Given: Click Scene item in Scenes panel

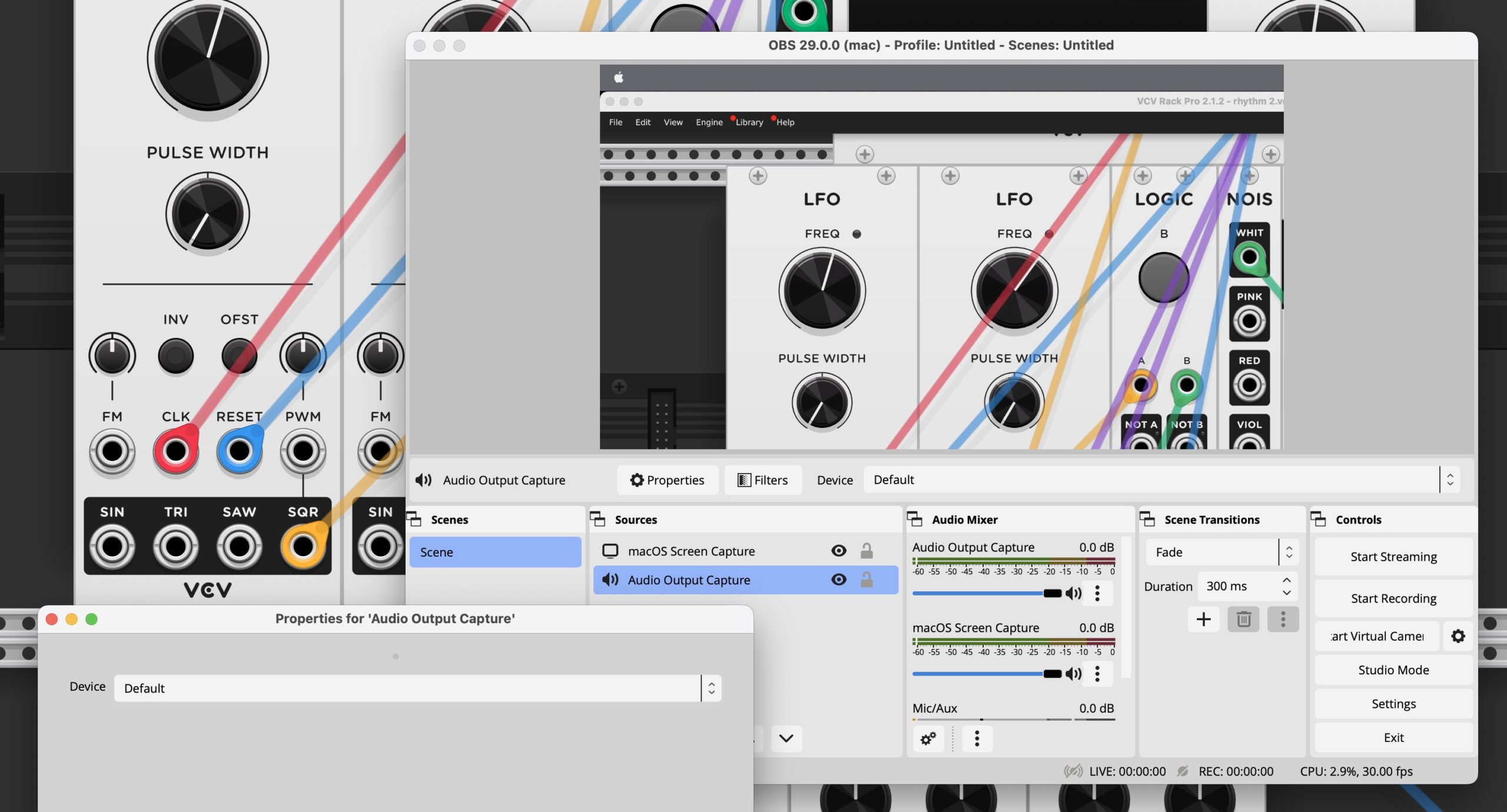Looking at the screenshot, I should coord(493,551).
